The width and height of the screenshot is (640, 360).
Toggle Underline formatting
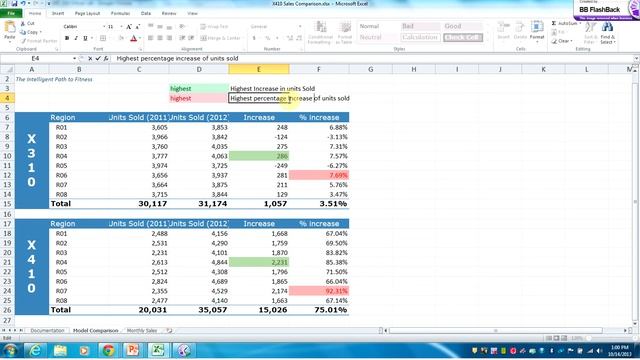coord(85,38)
